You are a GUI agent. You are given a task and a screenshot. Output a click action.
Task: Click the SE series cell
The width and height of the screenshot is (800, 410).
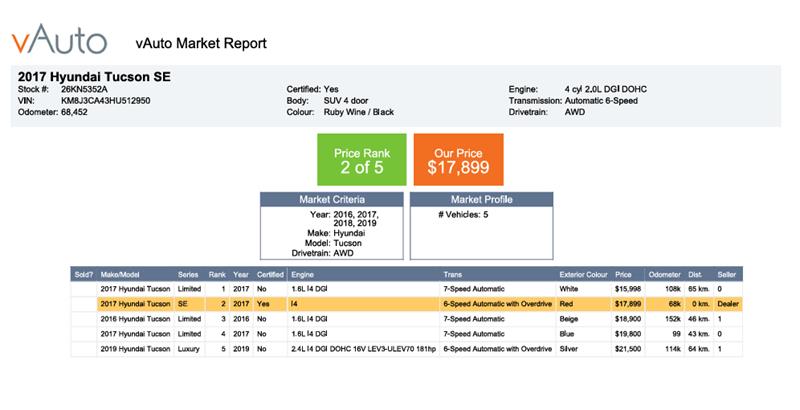pos(183,304)
